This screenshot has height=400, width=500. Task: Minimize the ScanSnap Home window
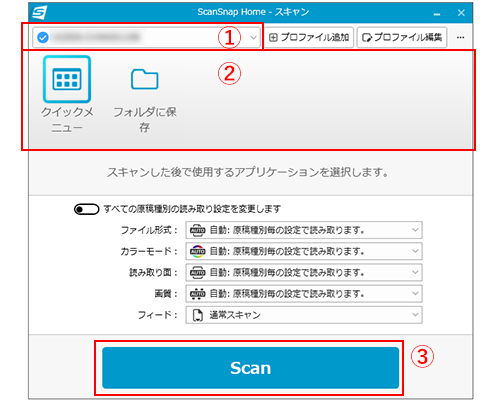tap(437, 14)
